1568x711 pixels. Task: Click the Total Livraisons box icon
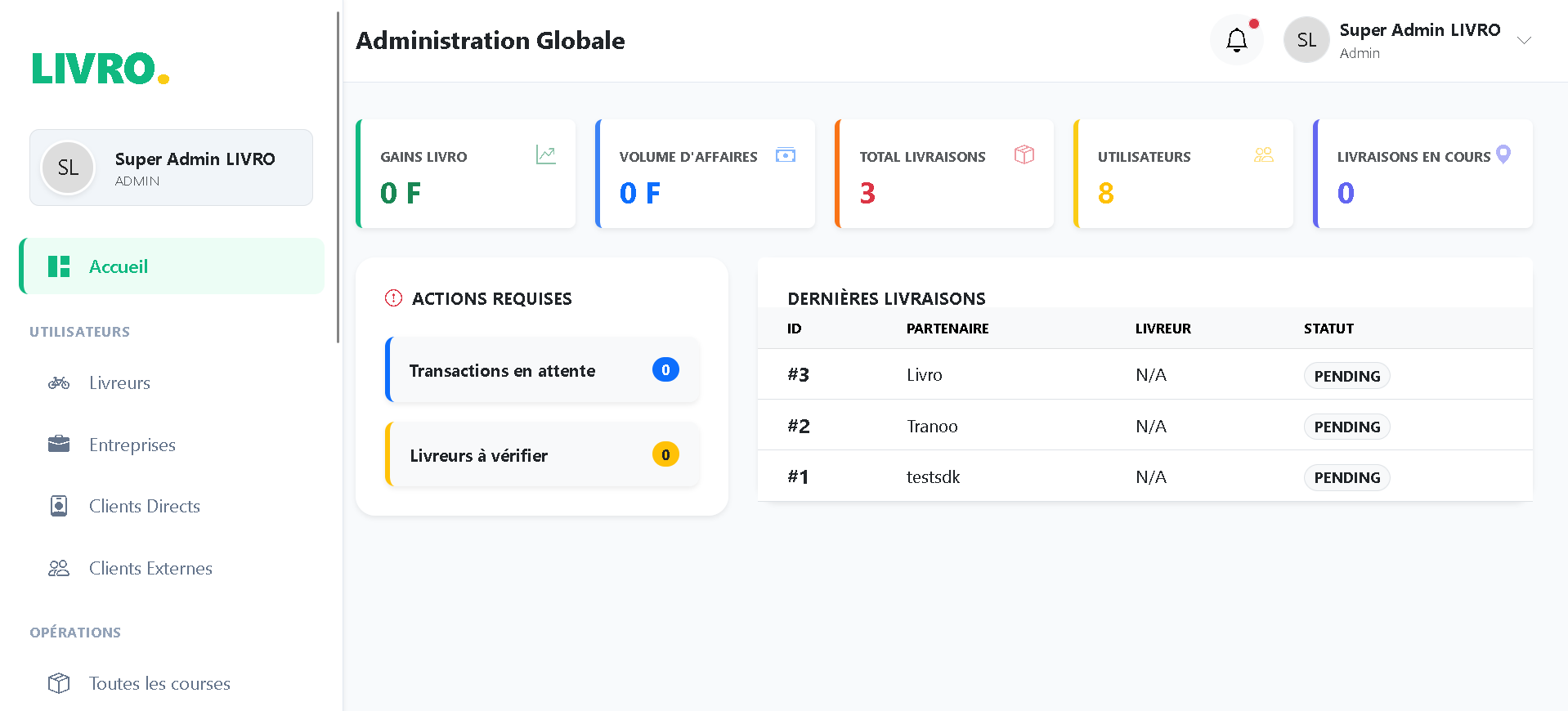point(1024,154)
